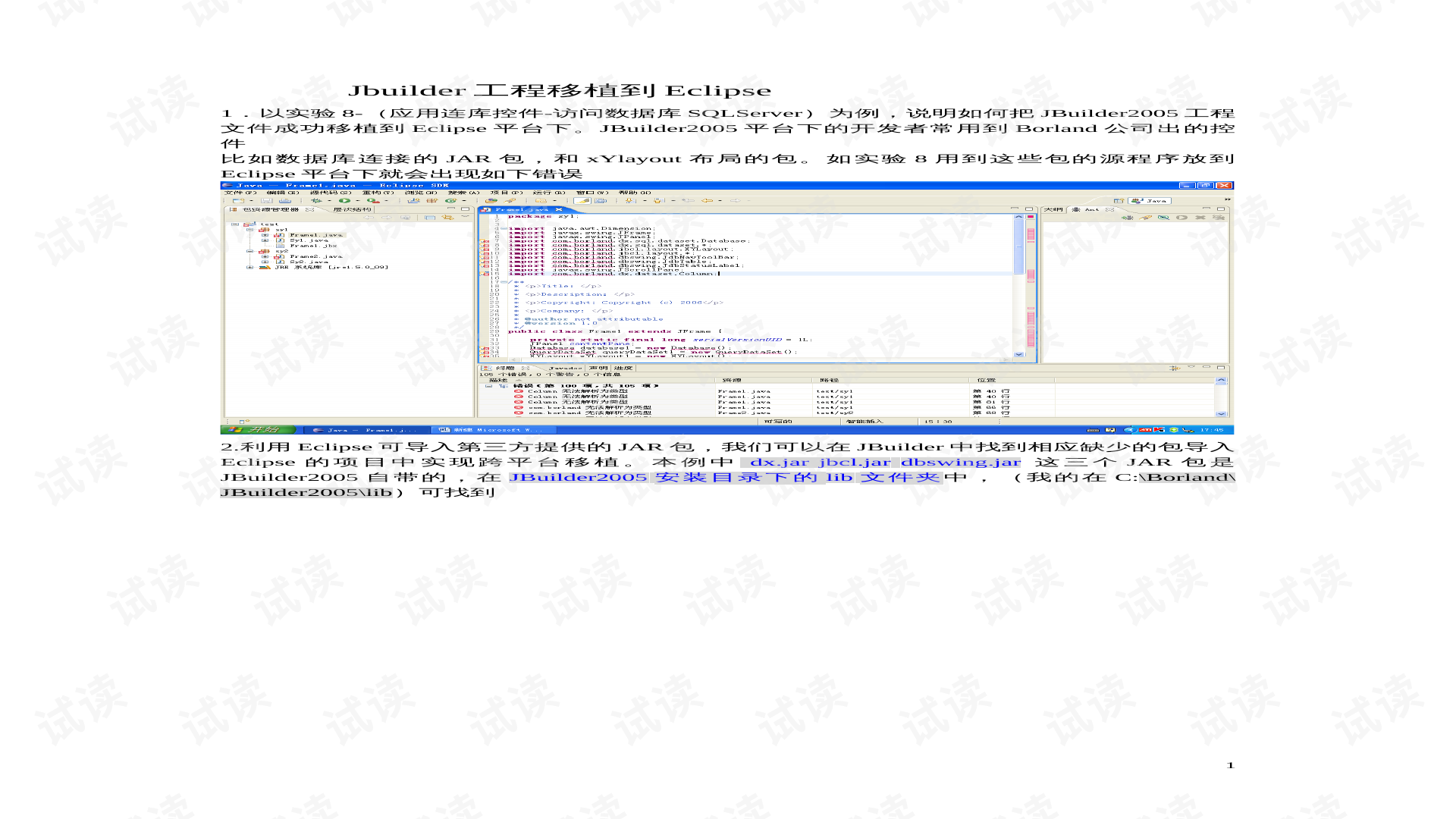
Task: Expand the Sy1.java tree node
Action: coord(265,240)
